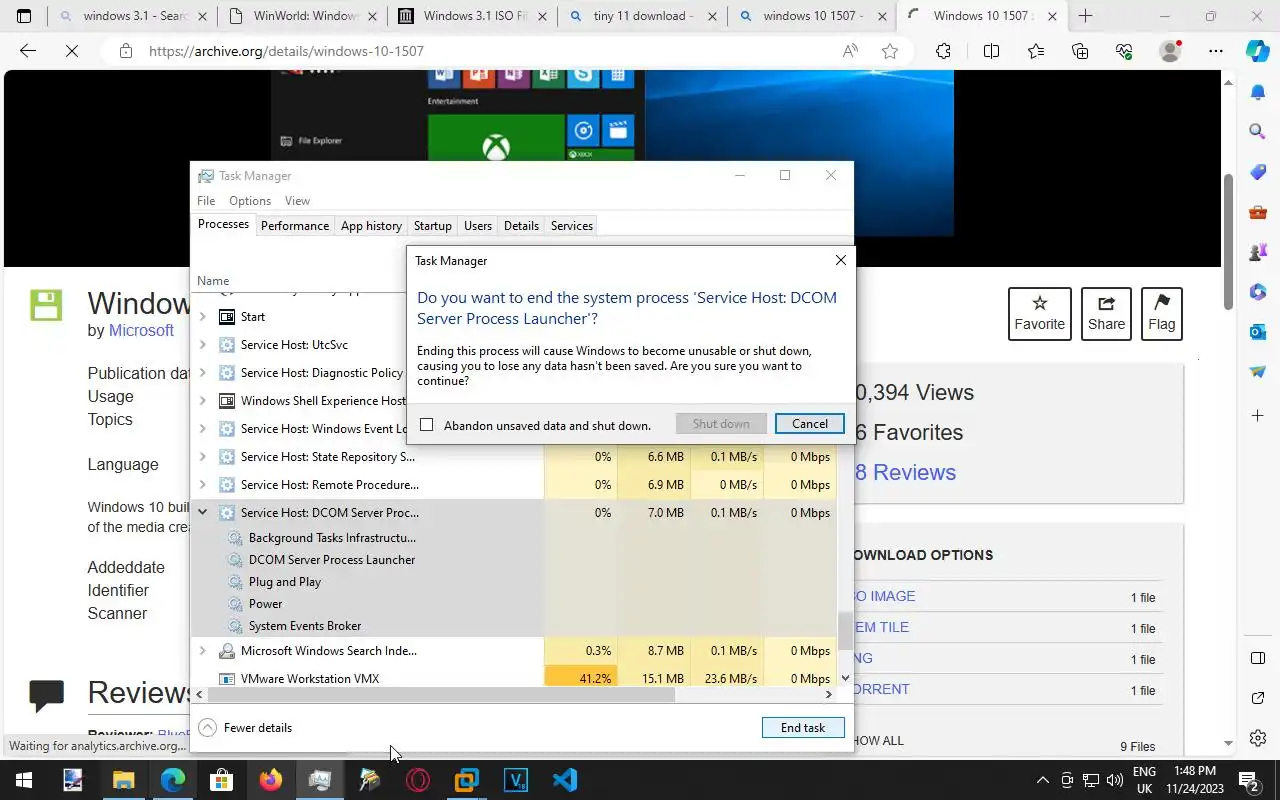
Task: Open Firefox from the taskbar
Action: 271,780
